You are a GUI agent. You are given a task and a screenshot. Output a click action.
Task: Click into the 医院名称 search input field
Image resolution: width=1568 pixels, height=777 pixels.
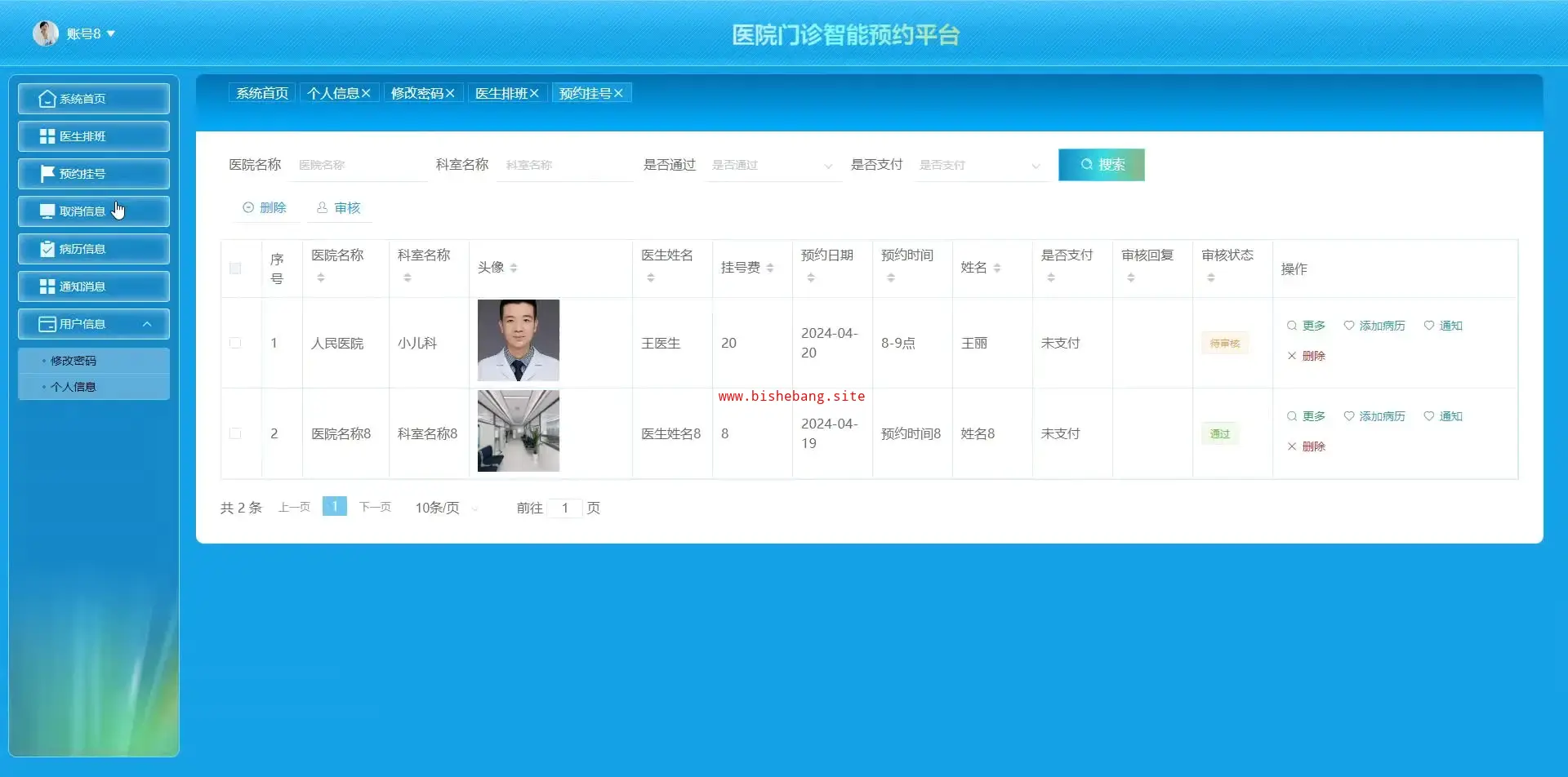pyautogui.click(x=359, y=165)
